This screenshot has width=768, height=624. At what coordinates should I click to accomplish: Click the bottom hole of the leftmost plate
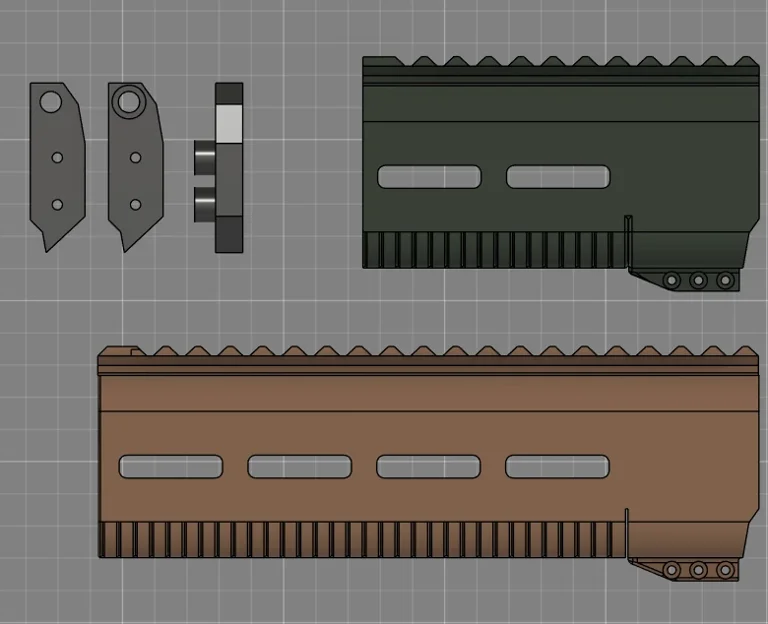click(x=57, y=204)
